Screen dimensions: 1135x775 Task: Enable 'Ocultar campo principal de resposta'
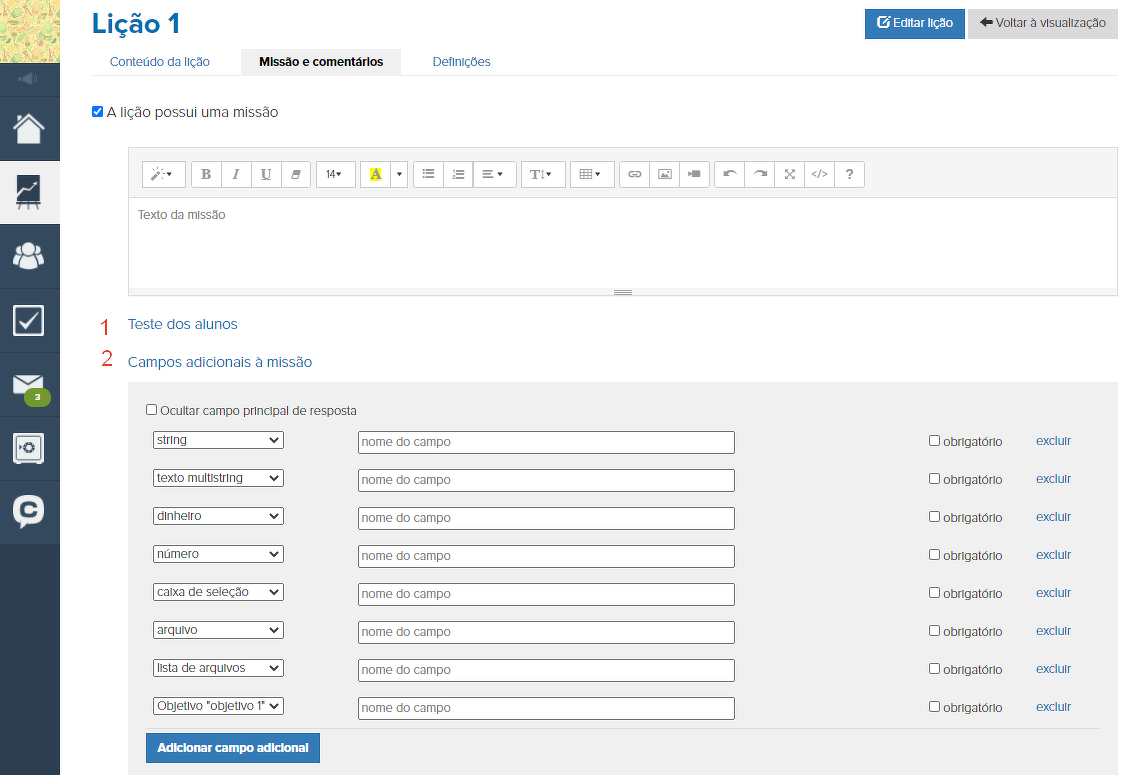(152, 410)
